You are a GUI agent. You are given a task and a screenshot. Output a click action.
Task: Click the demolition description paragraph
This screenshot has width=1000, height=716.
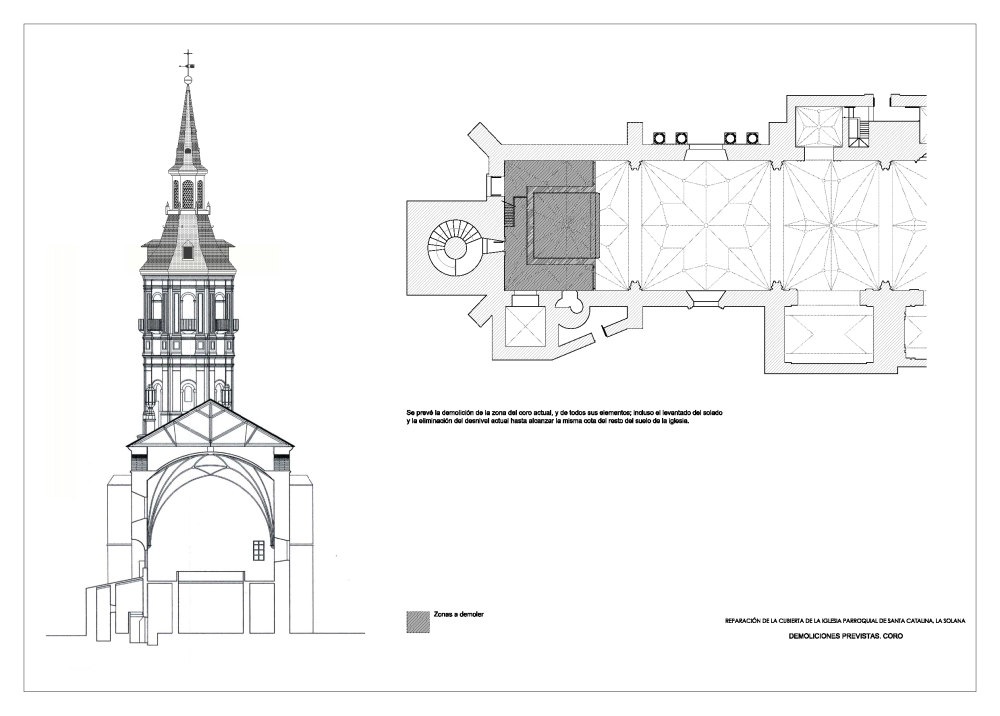click(x=548, y=416)
